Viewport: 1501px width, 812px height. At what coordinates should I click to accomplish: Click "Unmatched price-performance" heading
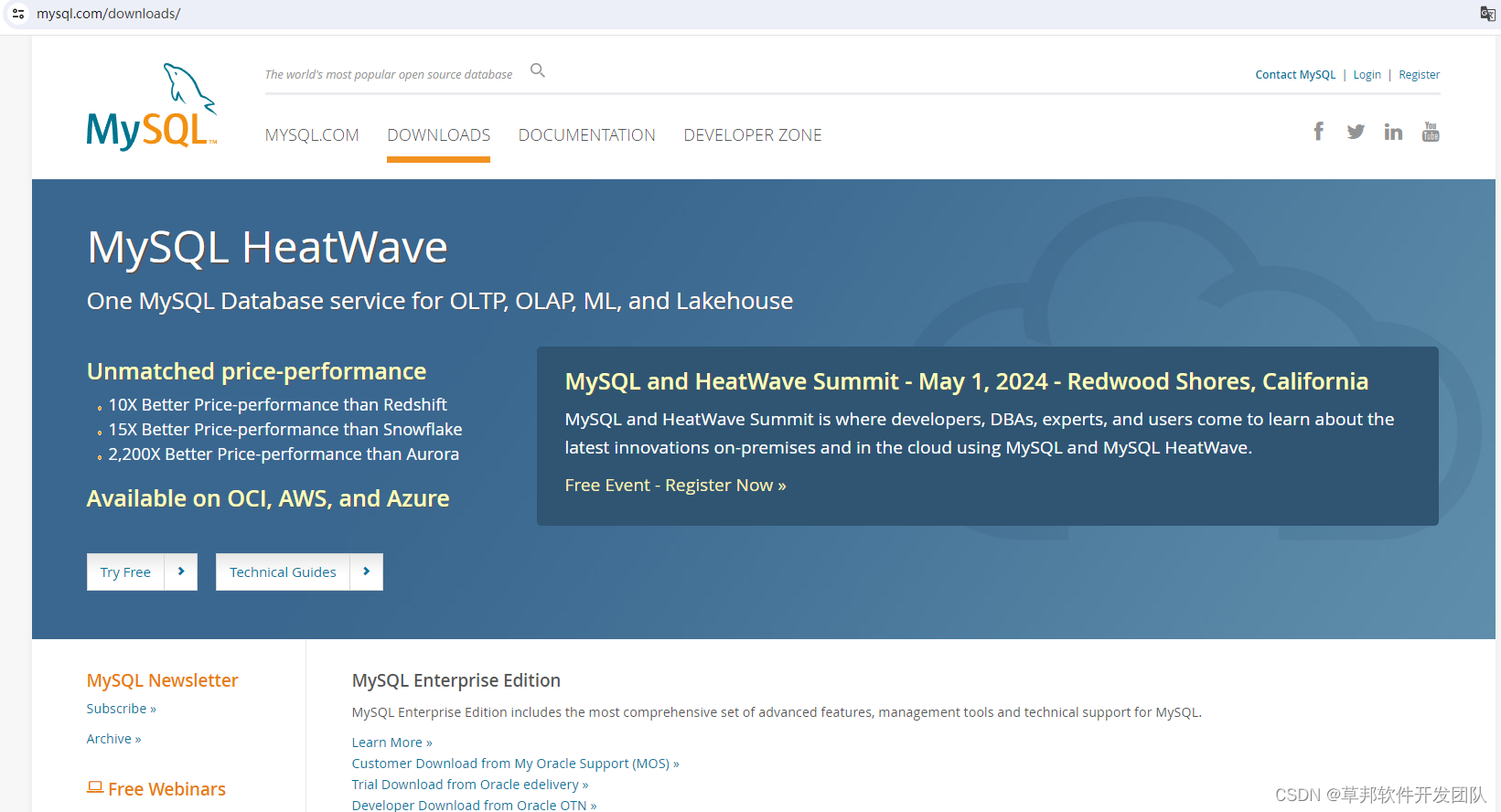pos(256,371)
